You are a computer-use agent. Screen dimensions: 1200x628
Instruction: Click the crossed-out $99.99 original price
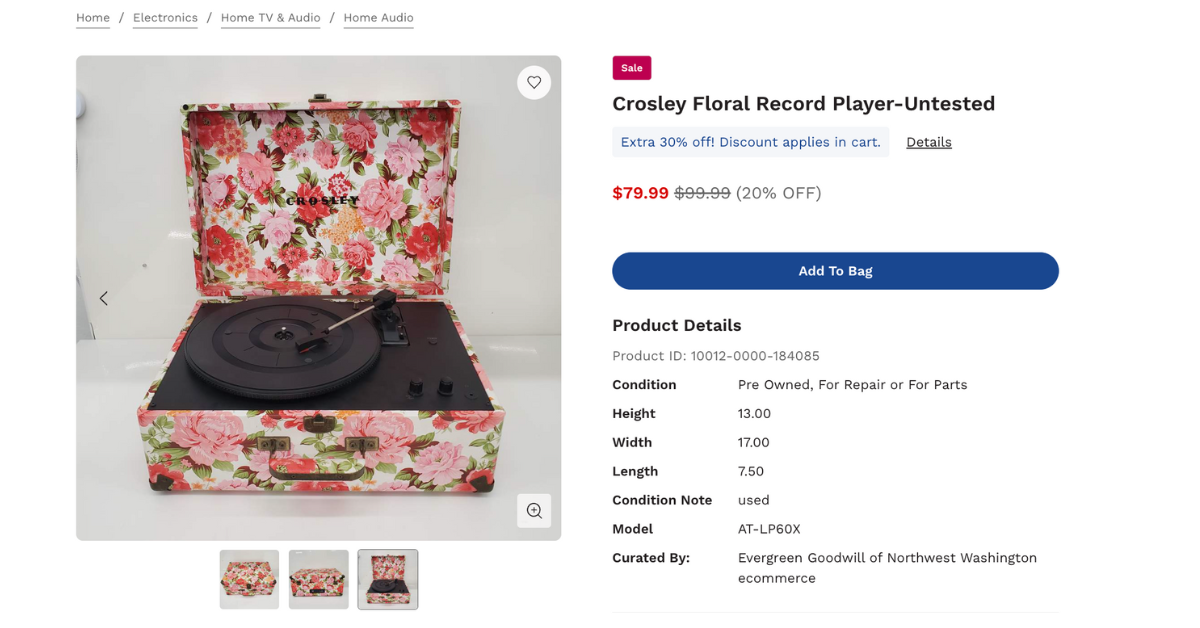click(702, 193)
